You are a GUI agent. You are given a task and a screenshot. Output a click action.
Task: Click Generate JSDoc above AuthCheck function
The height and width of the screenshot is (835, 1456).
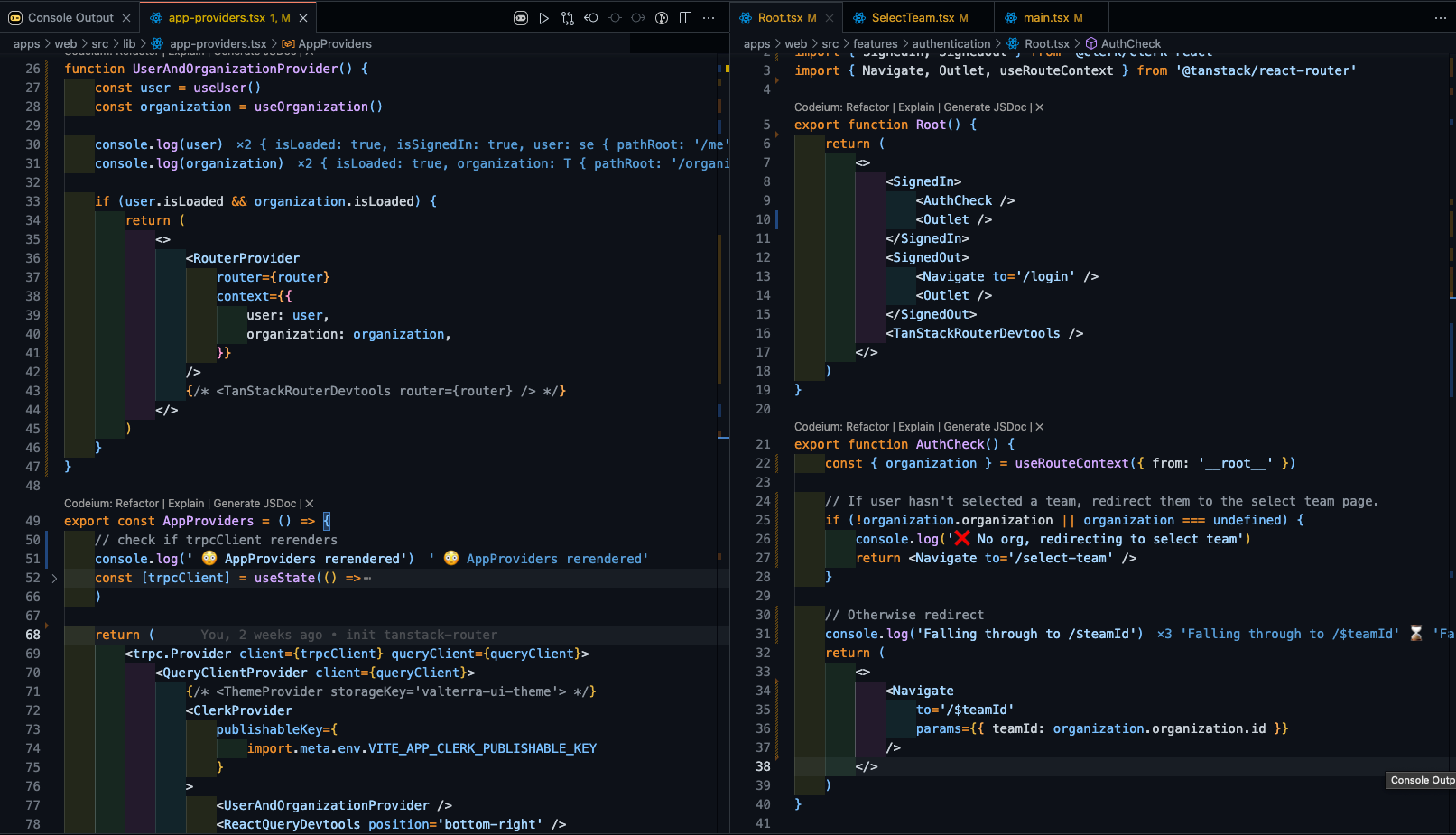[985, 427]
